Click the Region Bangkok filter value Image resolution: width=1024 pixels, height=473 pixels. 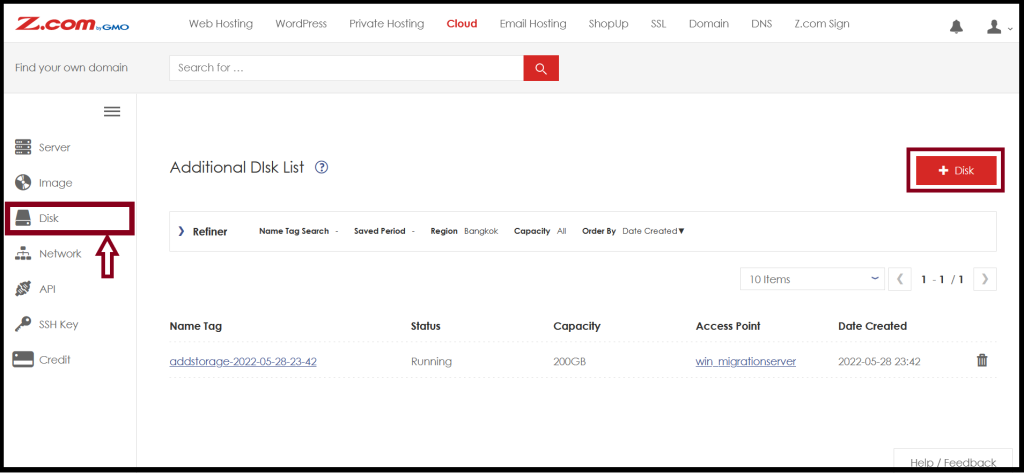coord(481,231)
